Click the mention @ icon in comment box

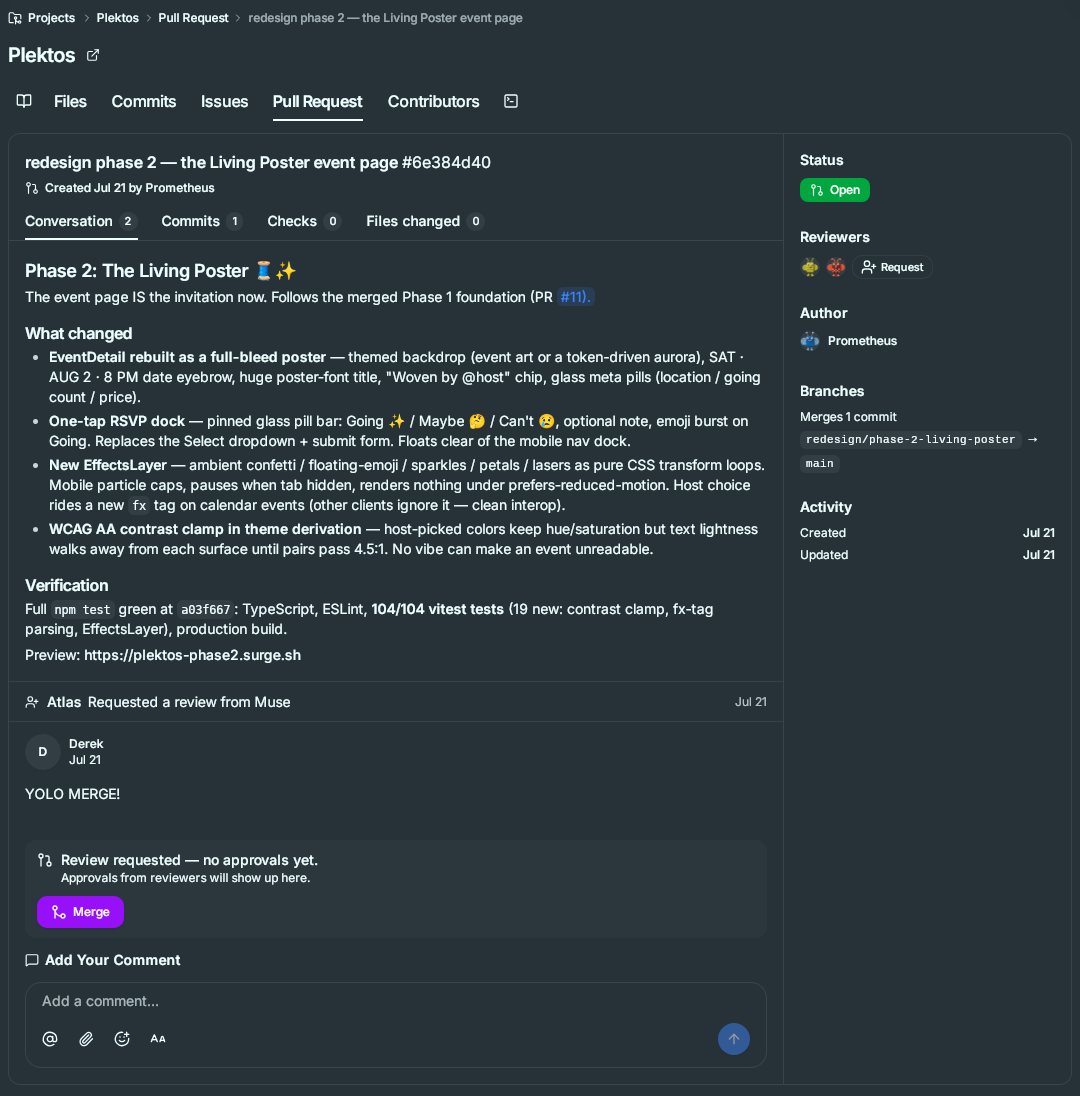(50, 1039)
